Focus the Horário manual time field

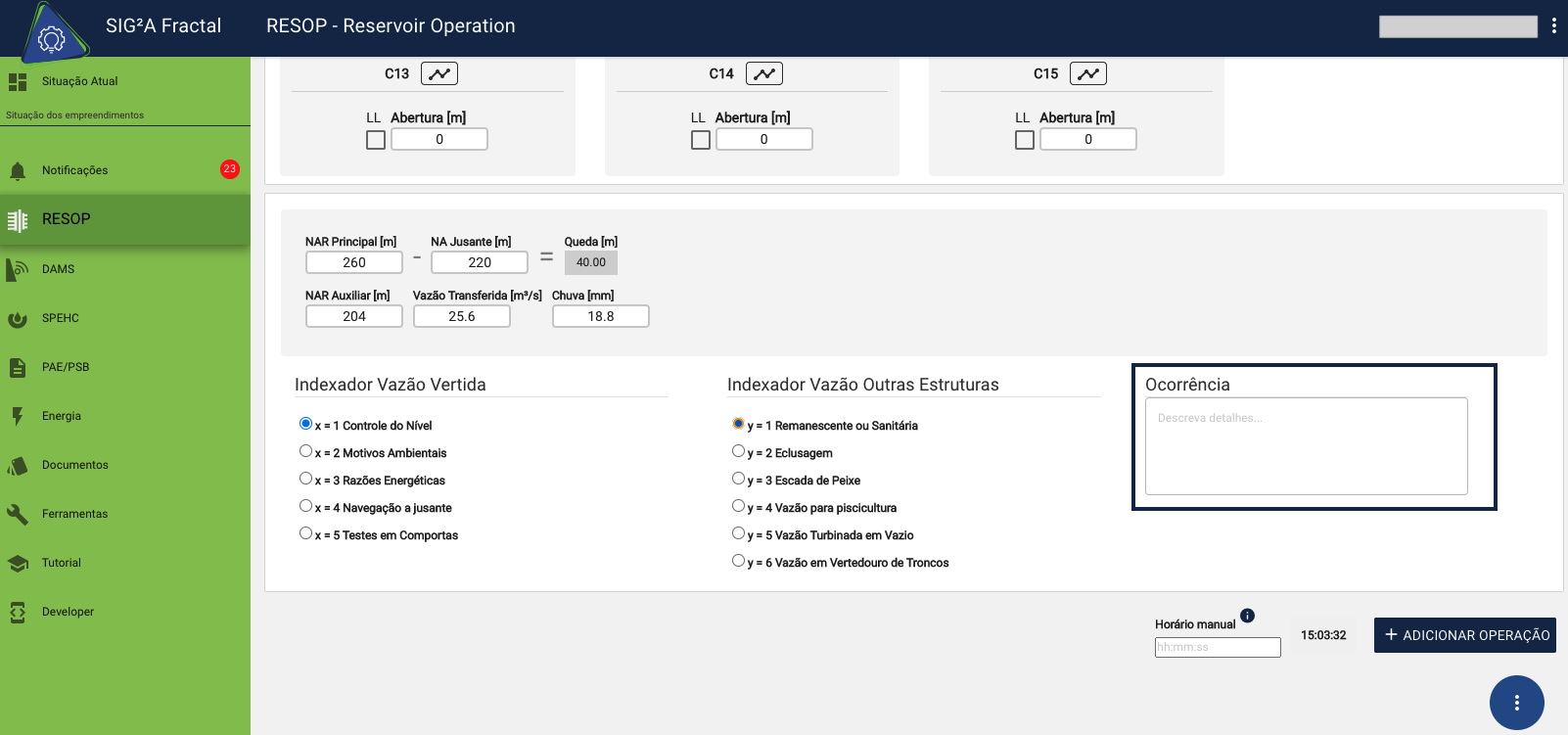pyautogui.click(x=1217, y=647)
